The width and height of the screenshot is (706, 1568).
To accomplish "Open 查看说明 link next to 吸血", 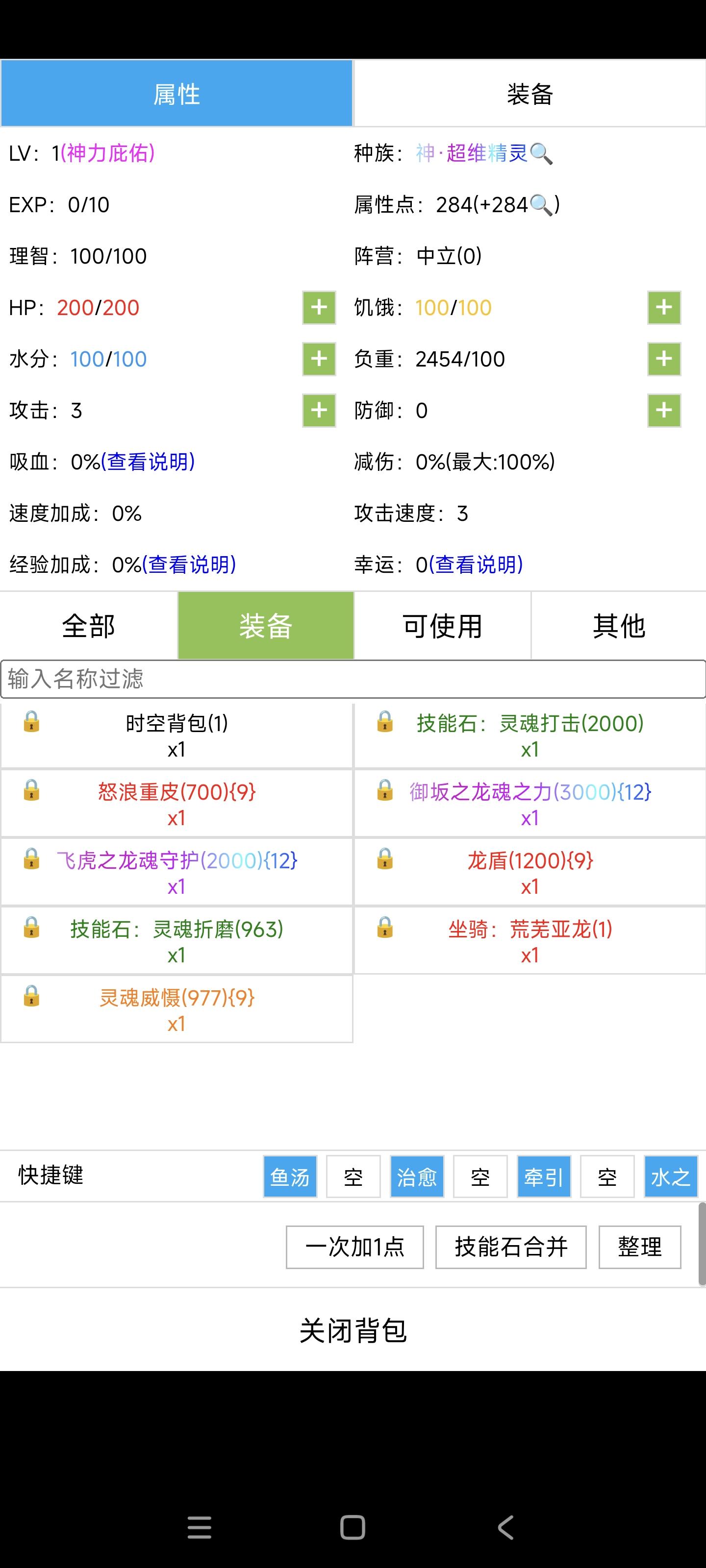I will tap(148, 462).
